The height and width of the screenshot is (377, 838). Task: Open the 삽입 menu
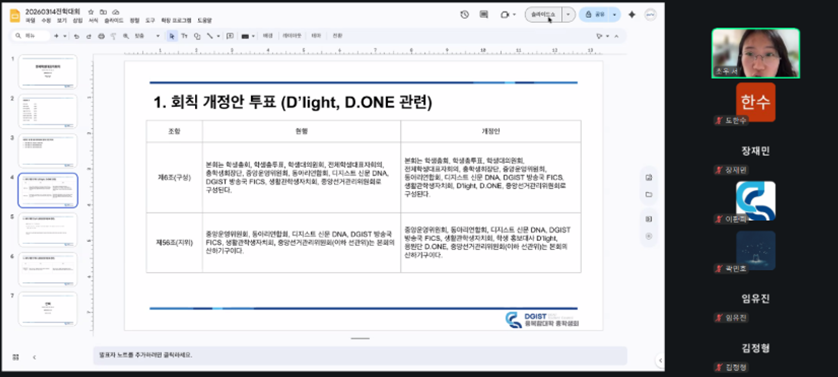77,21
